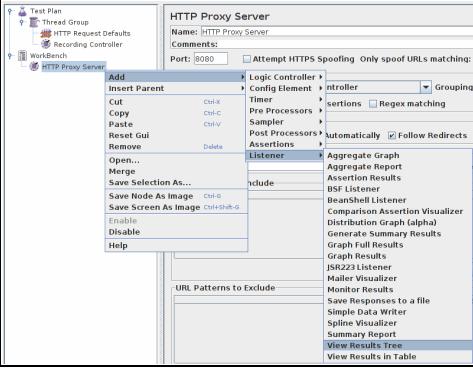Screen dimensions: 473x369
Task: Add Monitor Results listener
Action: coord(398,290)
